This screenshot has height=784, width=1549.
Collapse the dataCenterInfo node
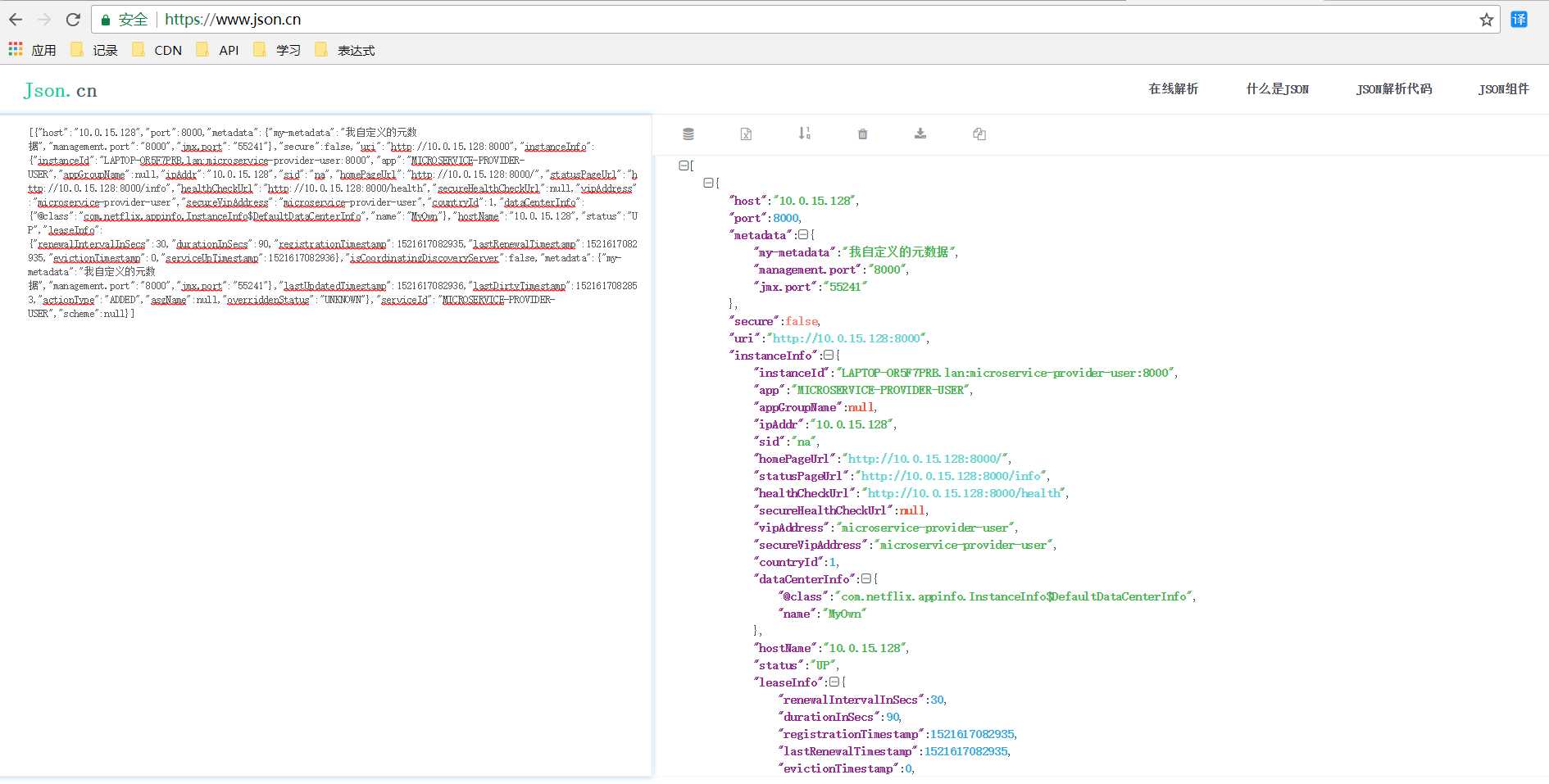pos(865,579)
